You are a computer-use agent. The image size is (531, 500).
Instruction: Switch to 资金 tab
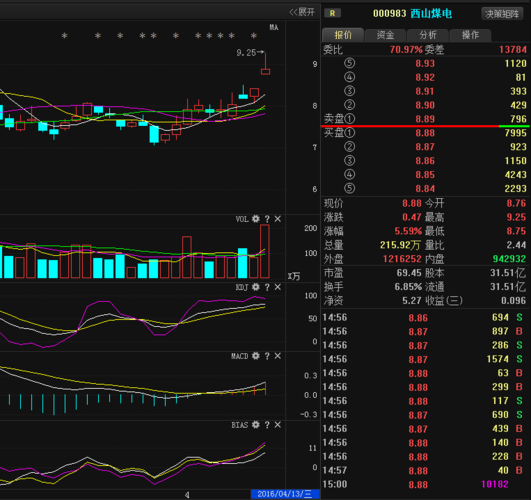pyautogui.click(x=385, y=35)
